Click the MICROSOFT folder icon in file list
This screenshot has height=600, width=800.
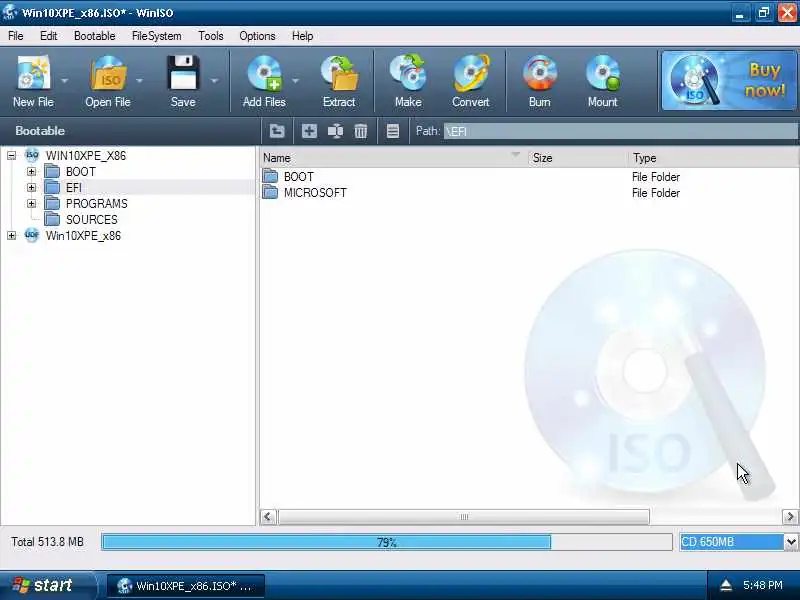pyautogui.click(x=270, y=192)
